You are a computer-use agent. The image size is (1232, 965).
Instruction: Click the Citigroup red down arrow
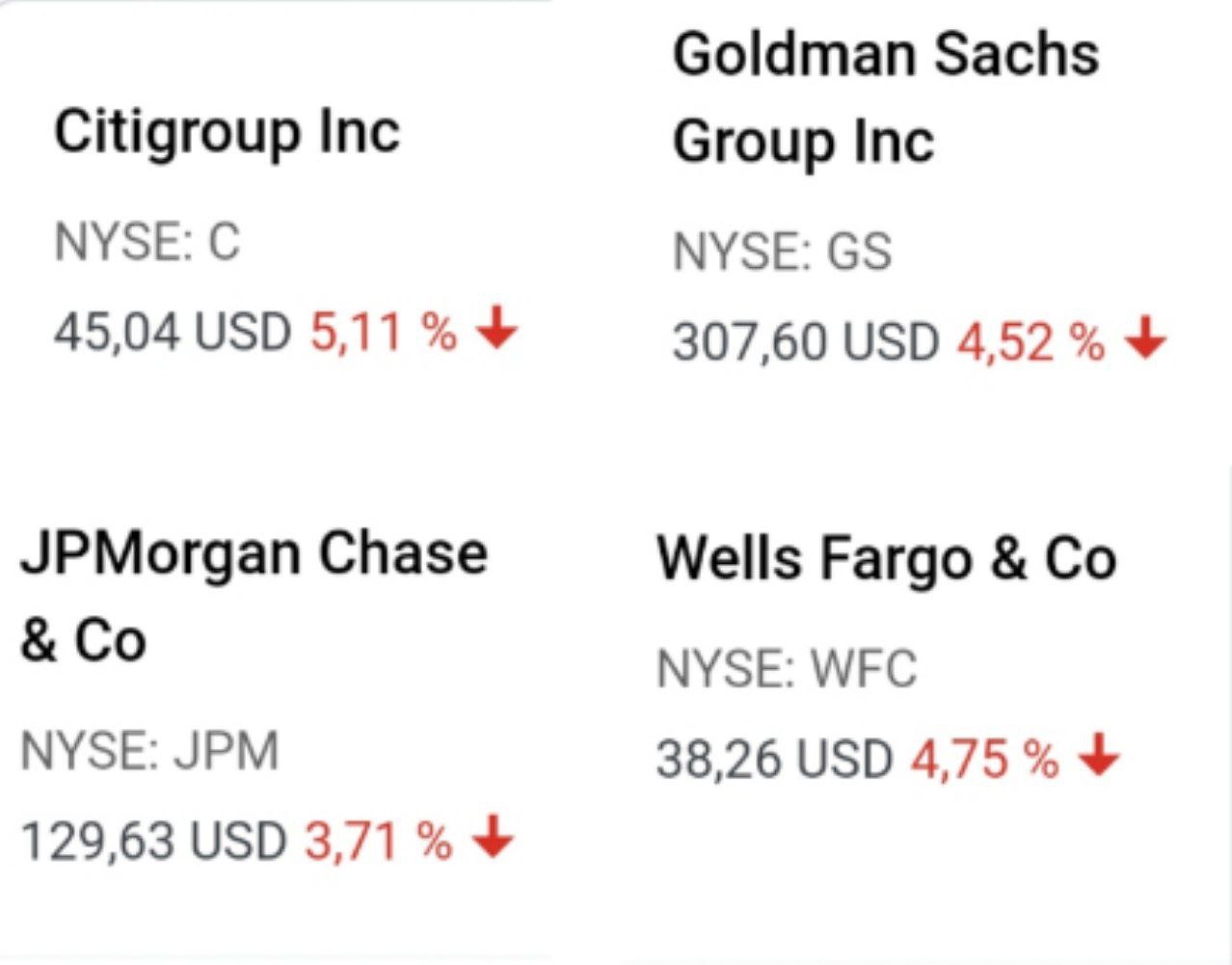497,328
